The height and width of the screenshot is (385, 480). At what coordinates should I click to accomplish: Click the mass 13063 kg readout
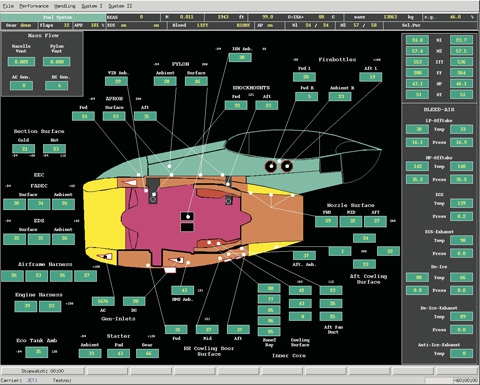coord(383,17)
